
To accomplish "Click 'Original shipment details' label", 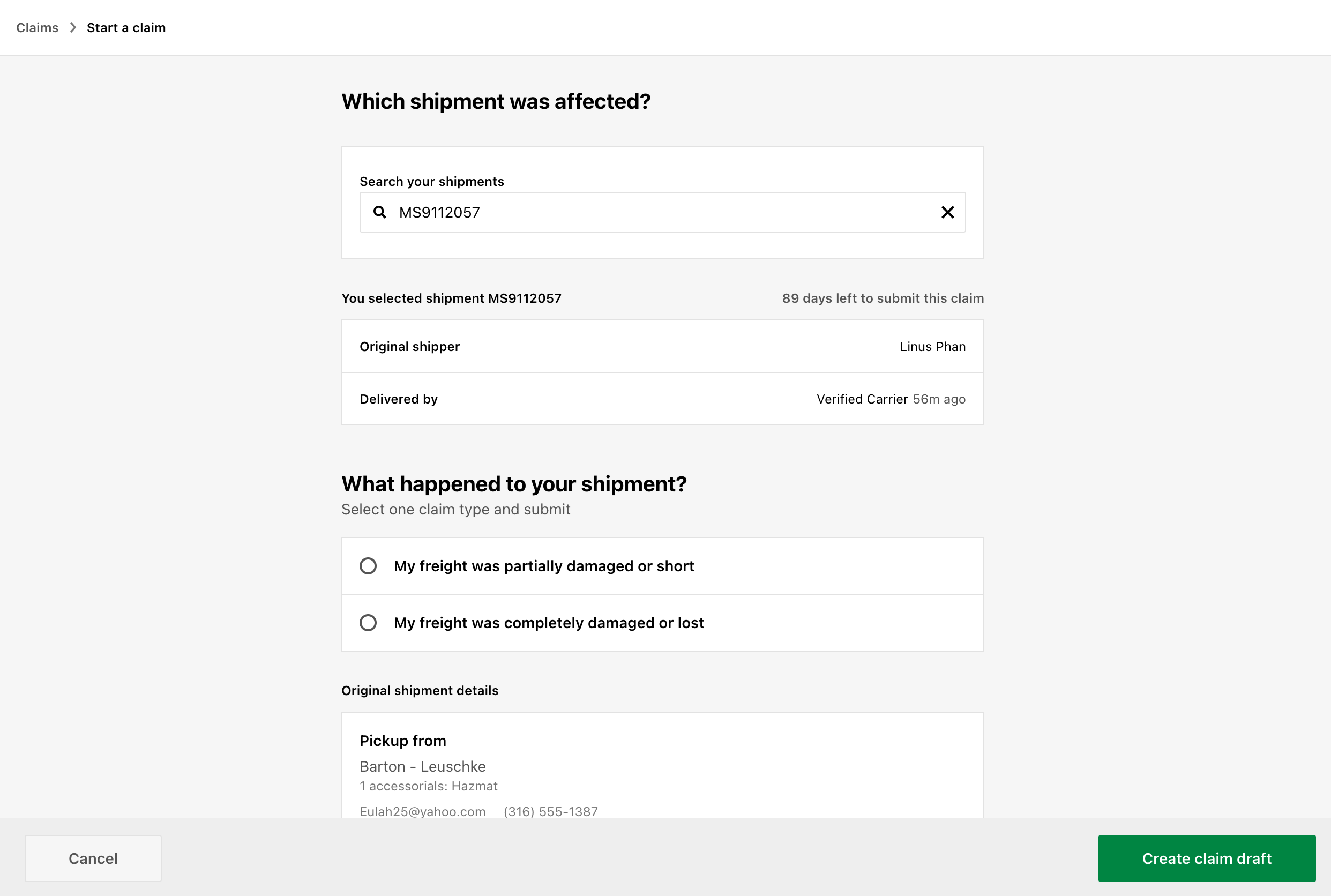I will click(x=420, y=690).
